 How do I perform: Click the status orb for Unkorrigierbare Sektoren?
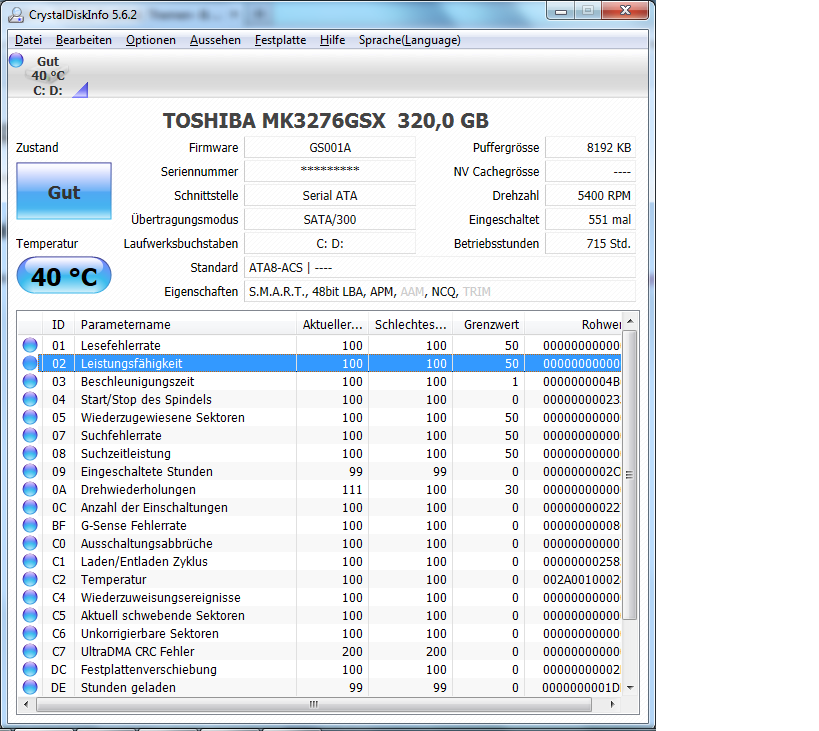click(x=30, y=633)
